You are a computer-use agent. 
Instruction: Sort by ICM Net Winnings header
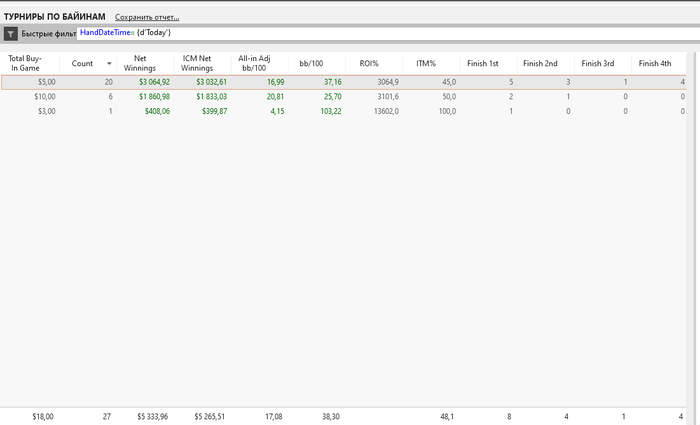point(197,63)
